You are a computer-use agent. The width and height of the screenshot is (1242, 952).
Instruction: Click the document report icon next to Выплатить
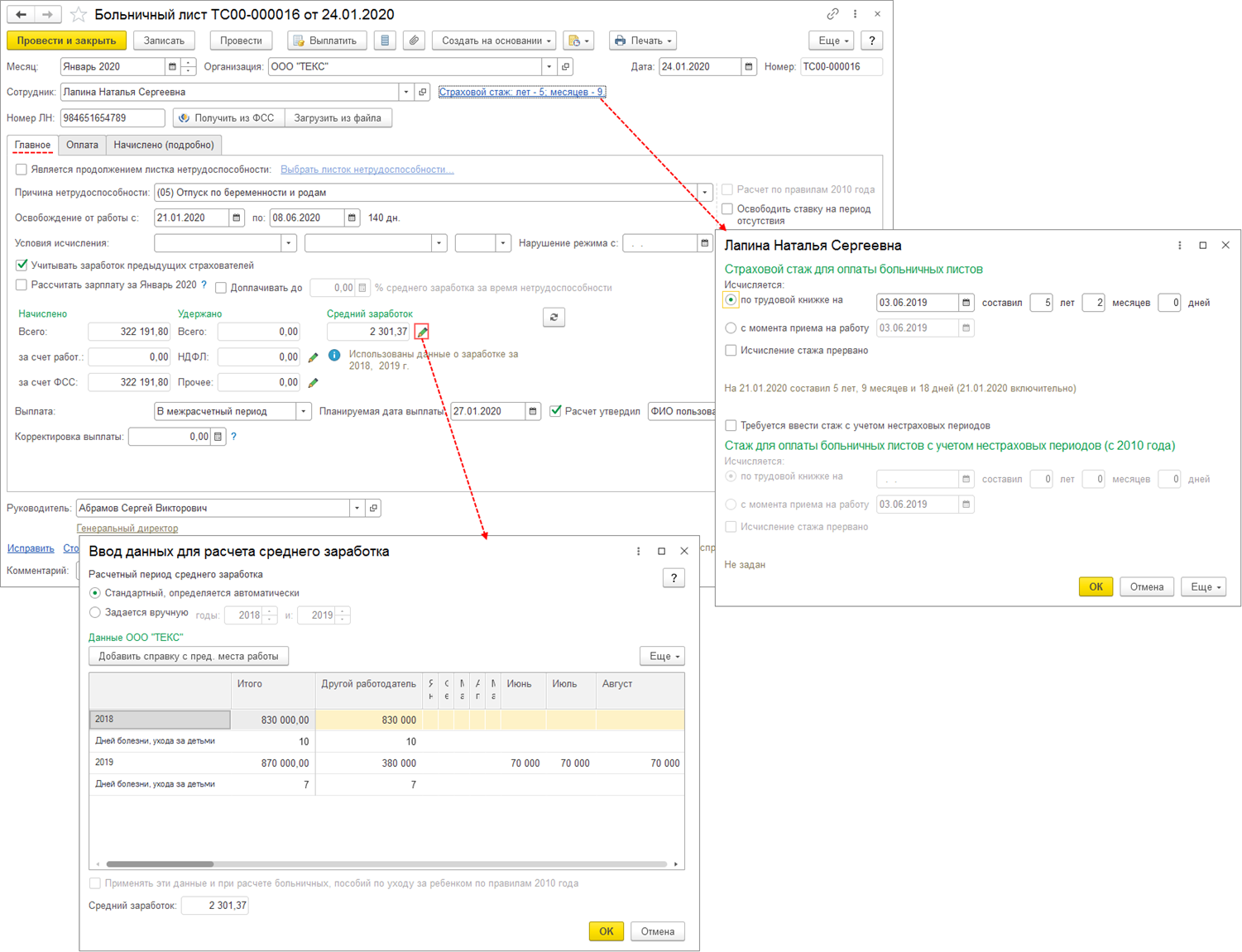click(x=385, y=41)
